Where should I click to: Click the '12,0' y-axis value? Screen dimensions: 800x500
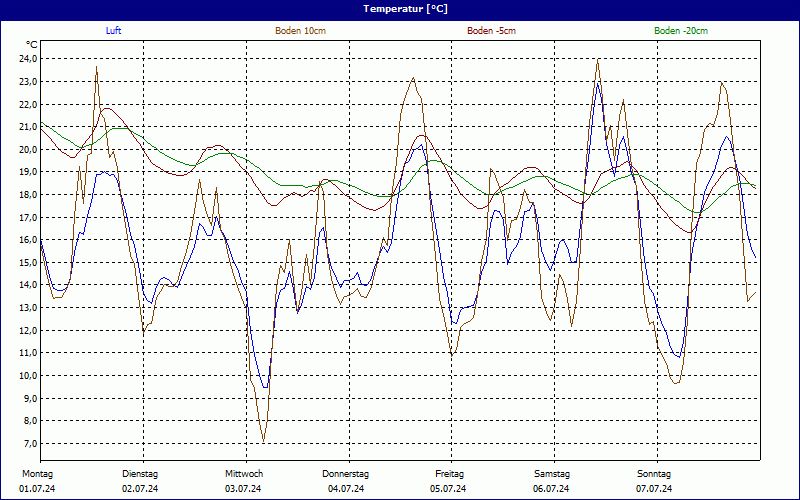click(x=29, y=330)
